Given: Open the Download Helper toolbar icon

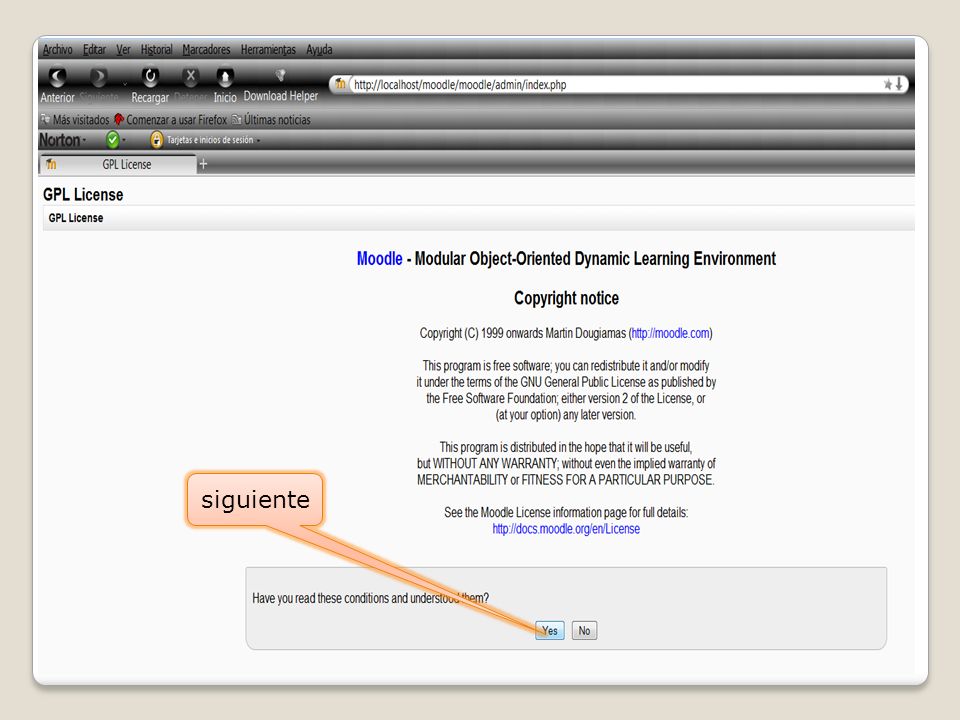Looking at the screenshot, I should click(x=280, y=84).
